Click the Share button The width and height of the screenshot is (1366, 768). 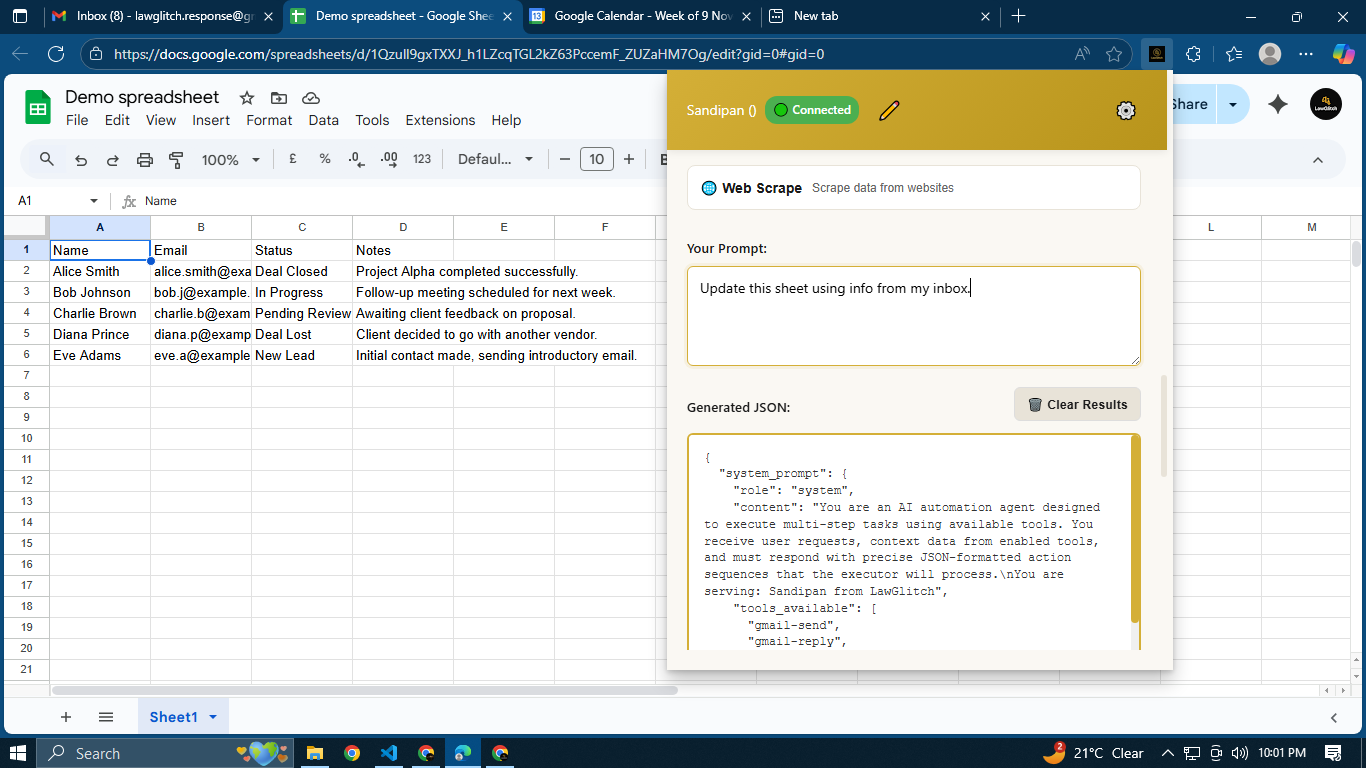[1189, 103]
